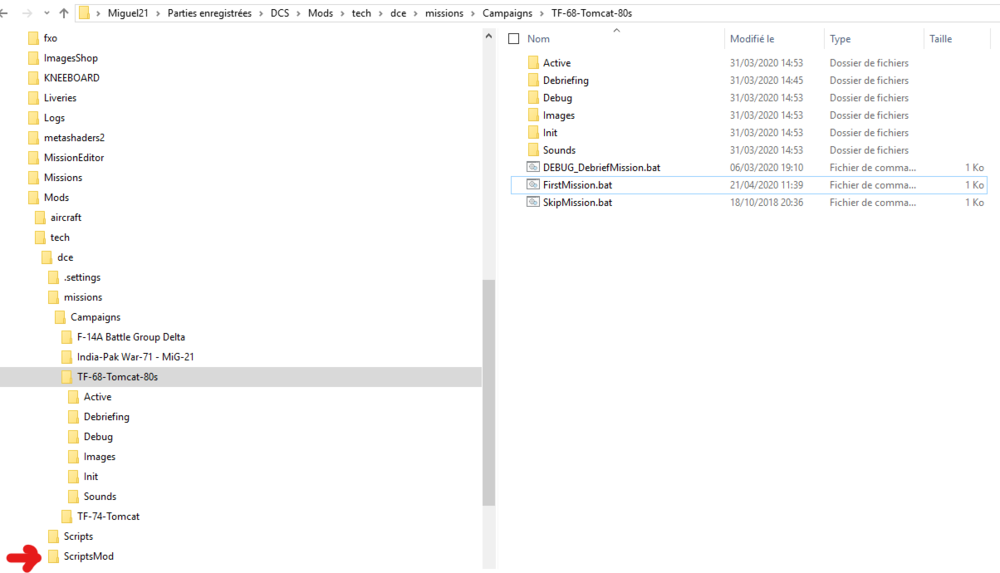The width and height of the screenshot is (1000, 573).
Task: Open the chevron after missions in breadcrumb
Action: 473,13
